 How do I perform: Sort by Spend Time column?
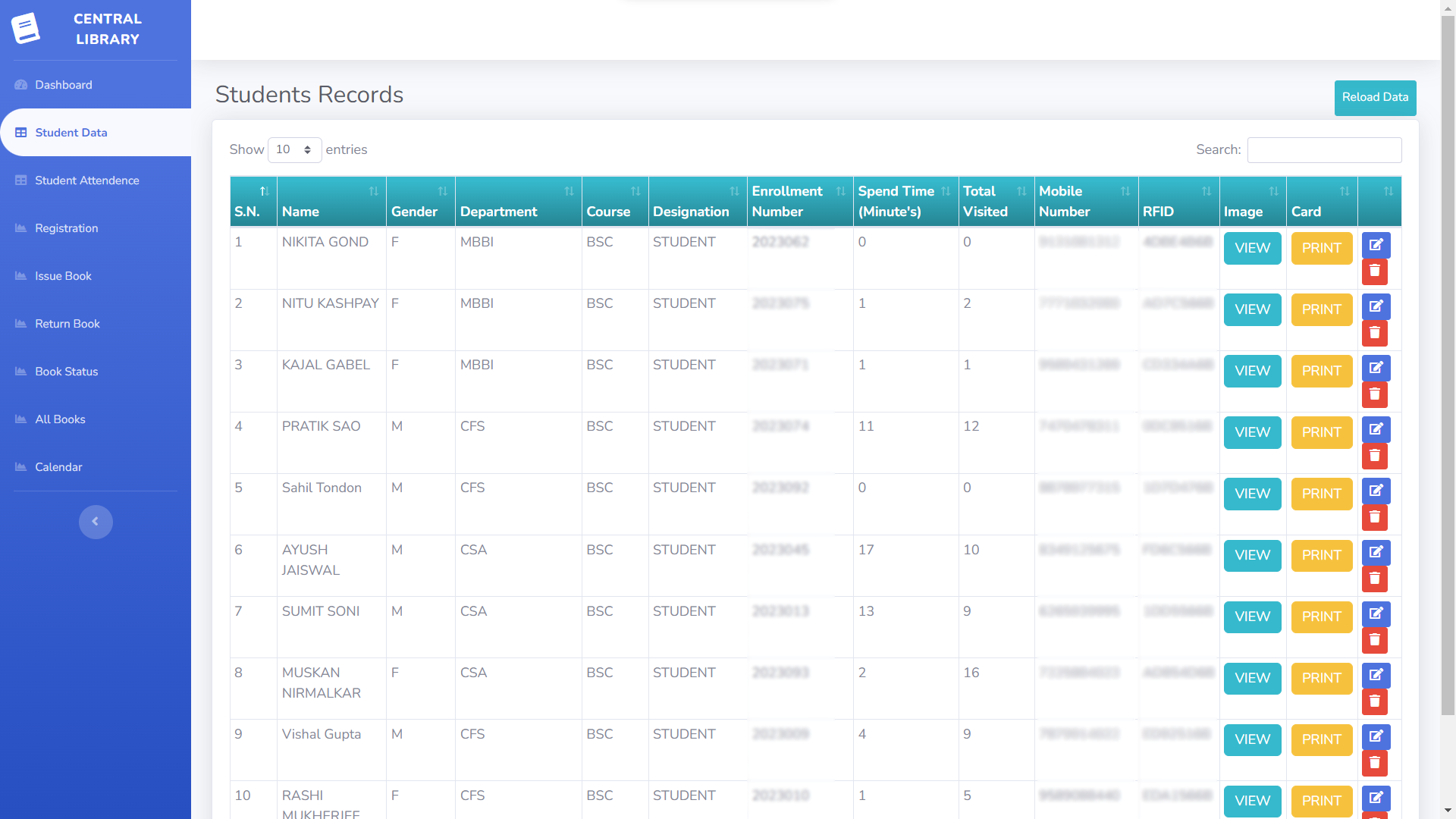tap(905, 202)
